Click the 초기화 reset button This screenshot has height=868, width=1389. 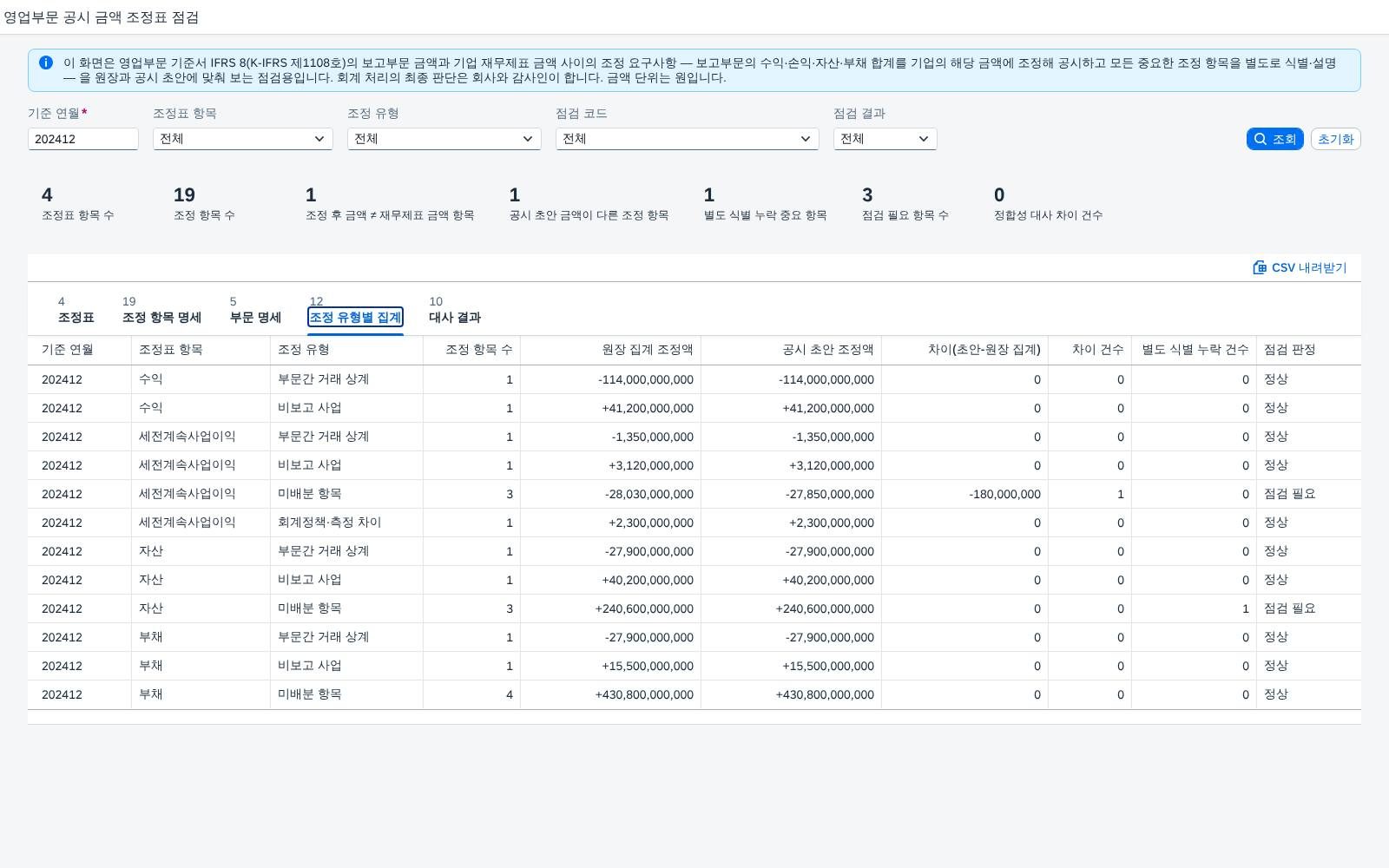1335,139
